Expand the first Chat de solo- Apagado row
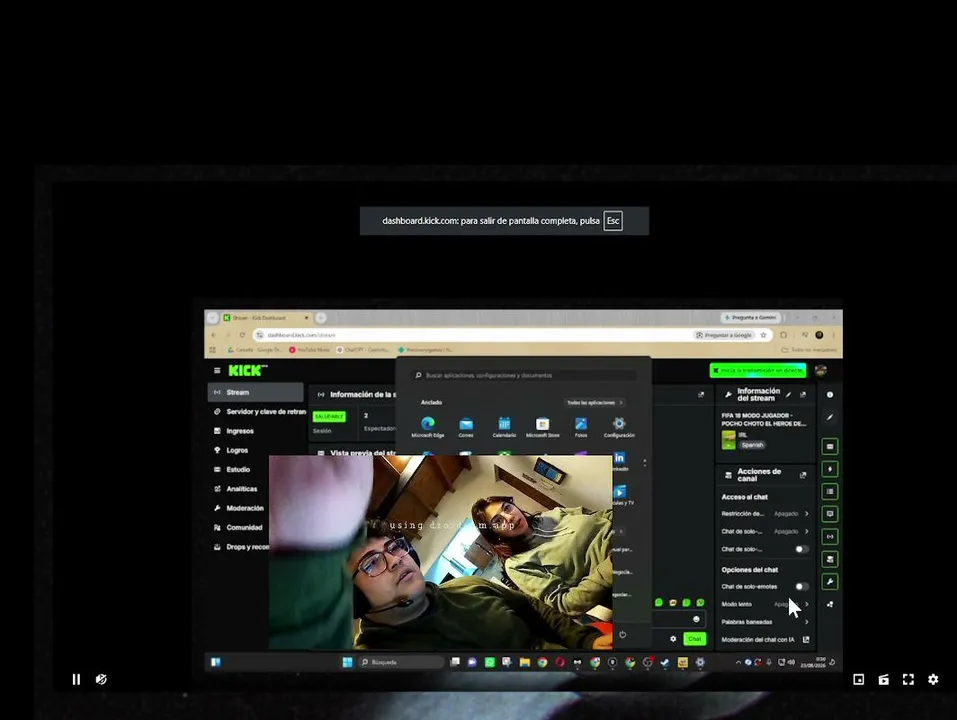This screenshot has height=720, width=957. click(765, 531)
